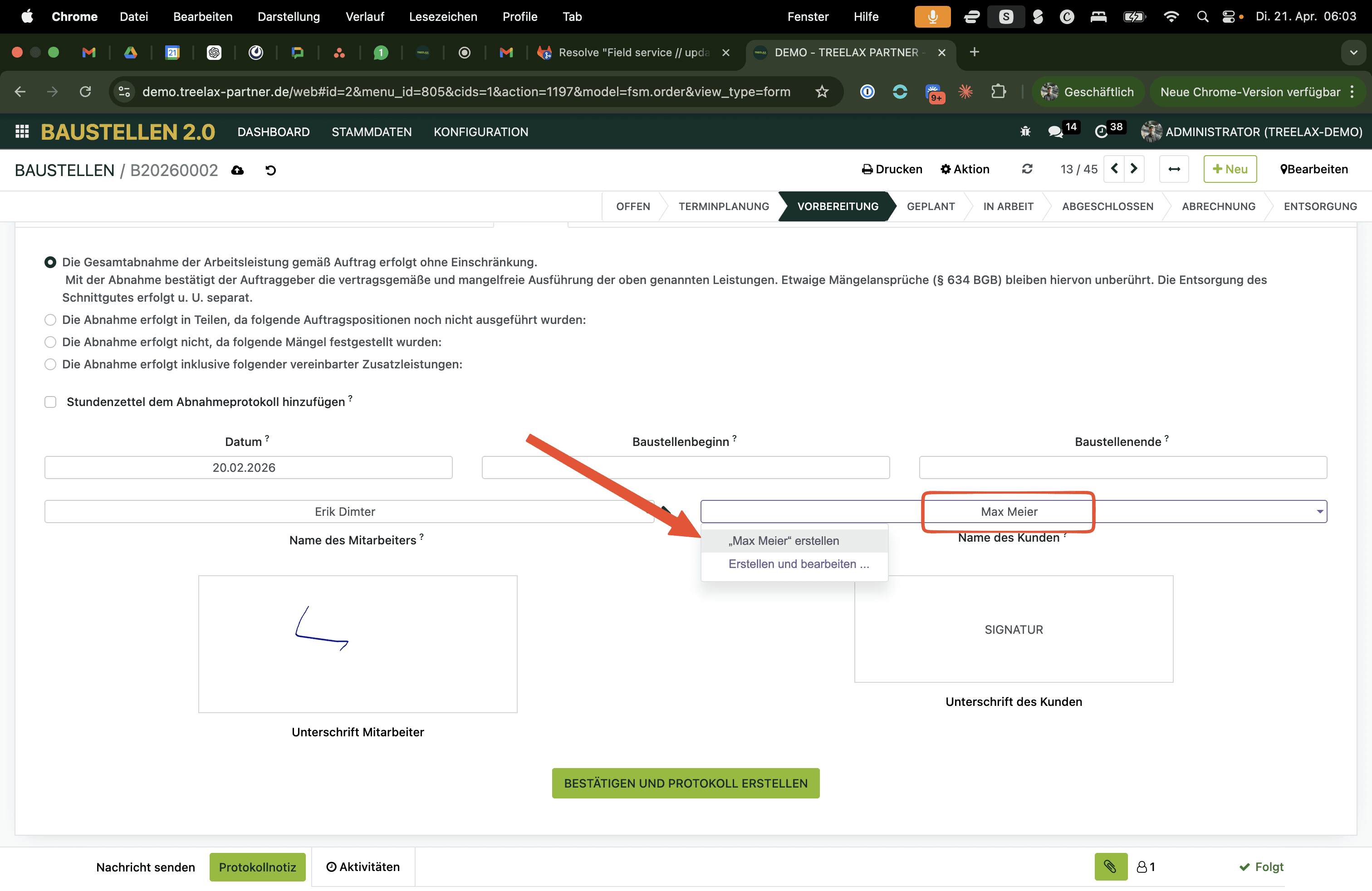Viewport: 1372px width, 891px height.
Task: Open the KONFIGURATION menu
Action: [480, 132]
